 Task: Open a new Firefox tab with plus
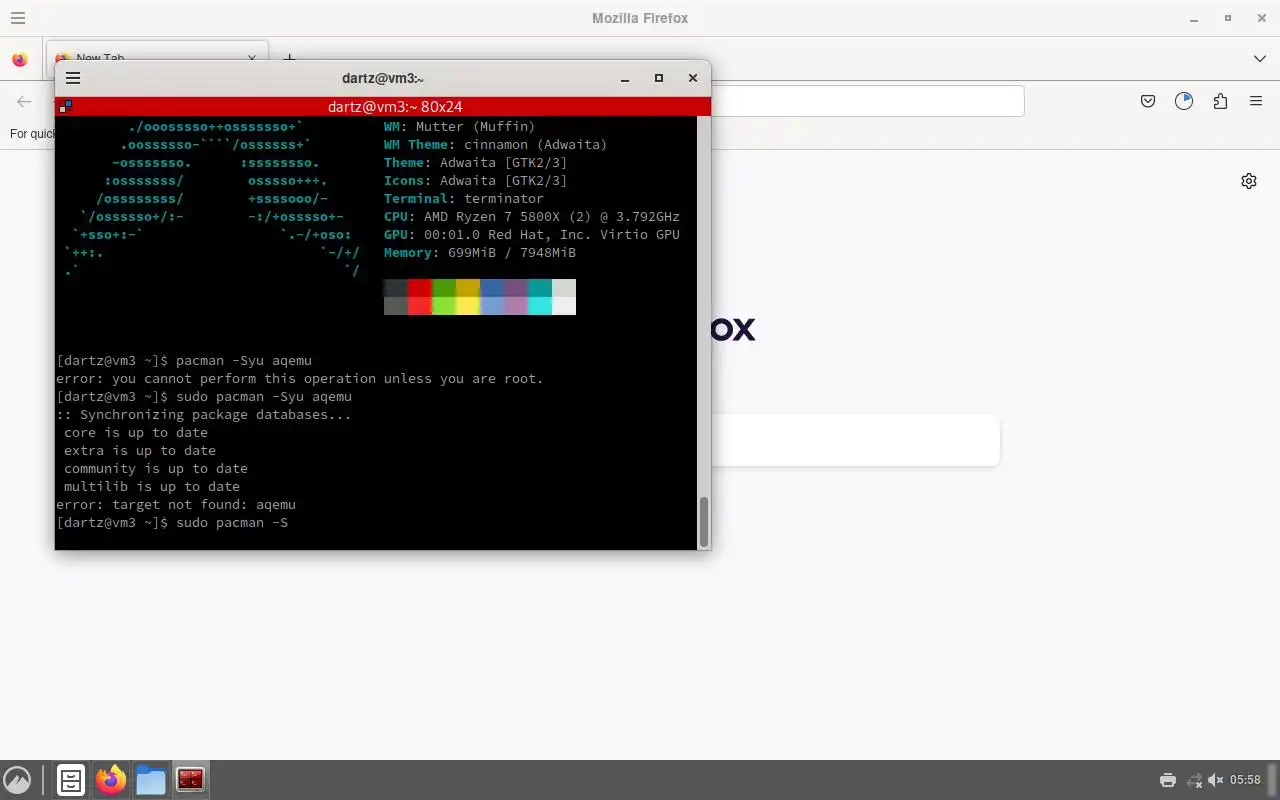pos(289,59)
